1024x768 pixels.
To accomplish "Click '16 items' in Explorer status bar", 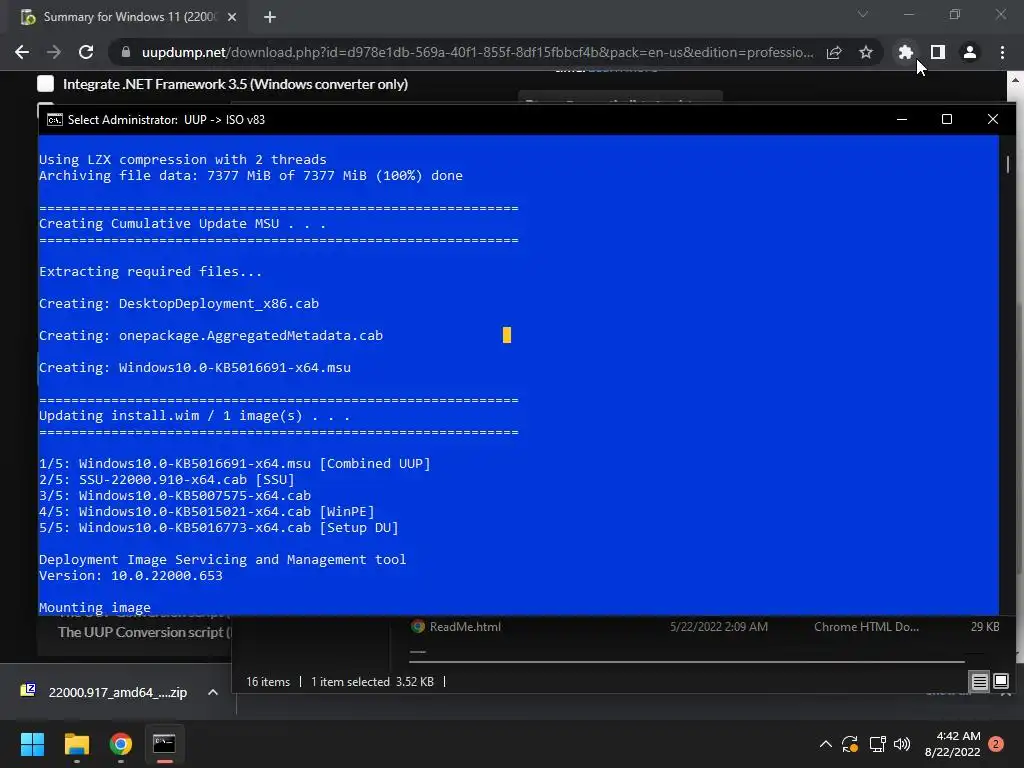I will [x=268, y=682].
